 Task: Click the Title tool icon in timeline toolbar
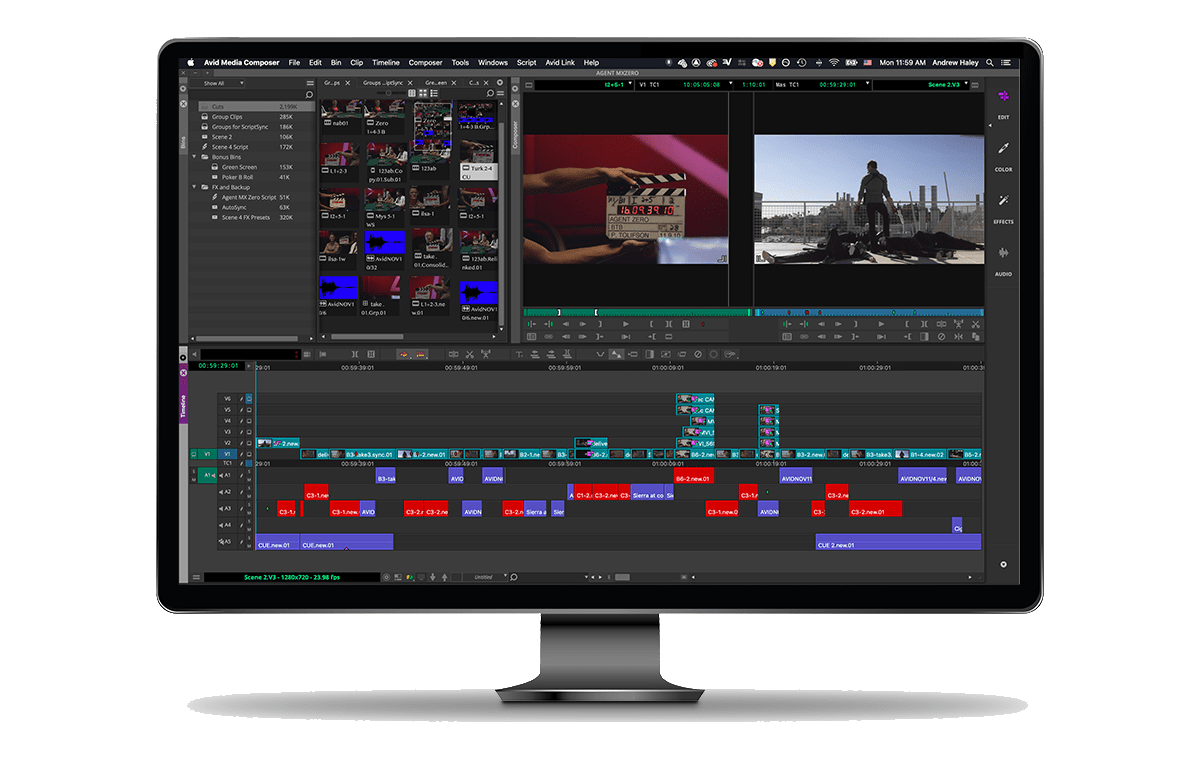(x=520, y=354)
